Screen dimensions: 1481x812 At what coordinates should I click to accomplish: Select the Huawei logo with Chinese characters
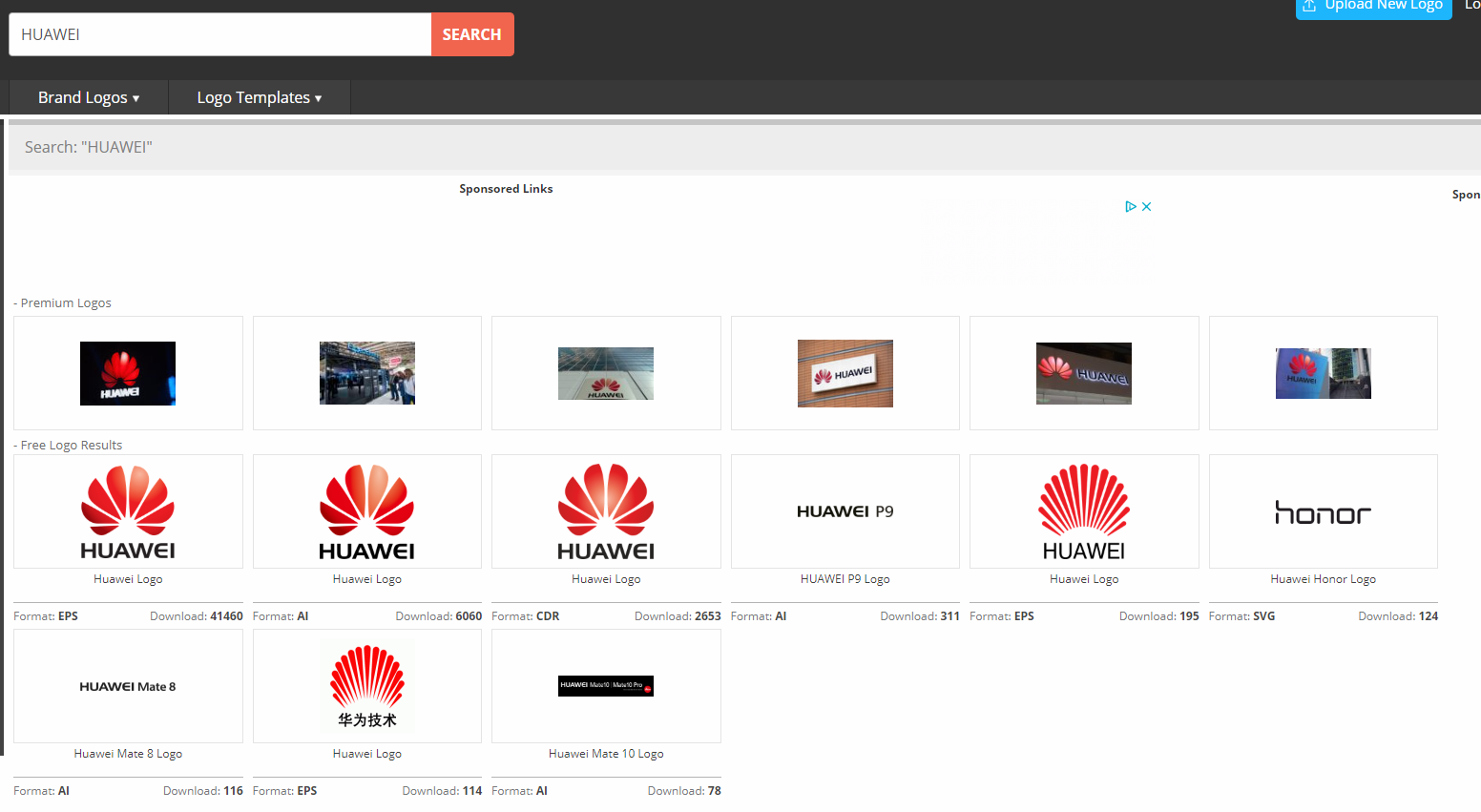367,686
